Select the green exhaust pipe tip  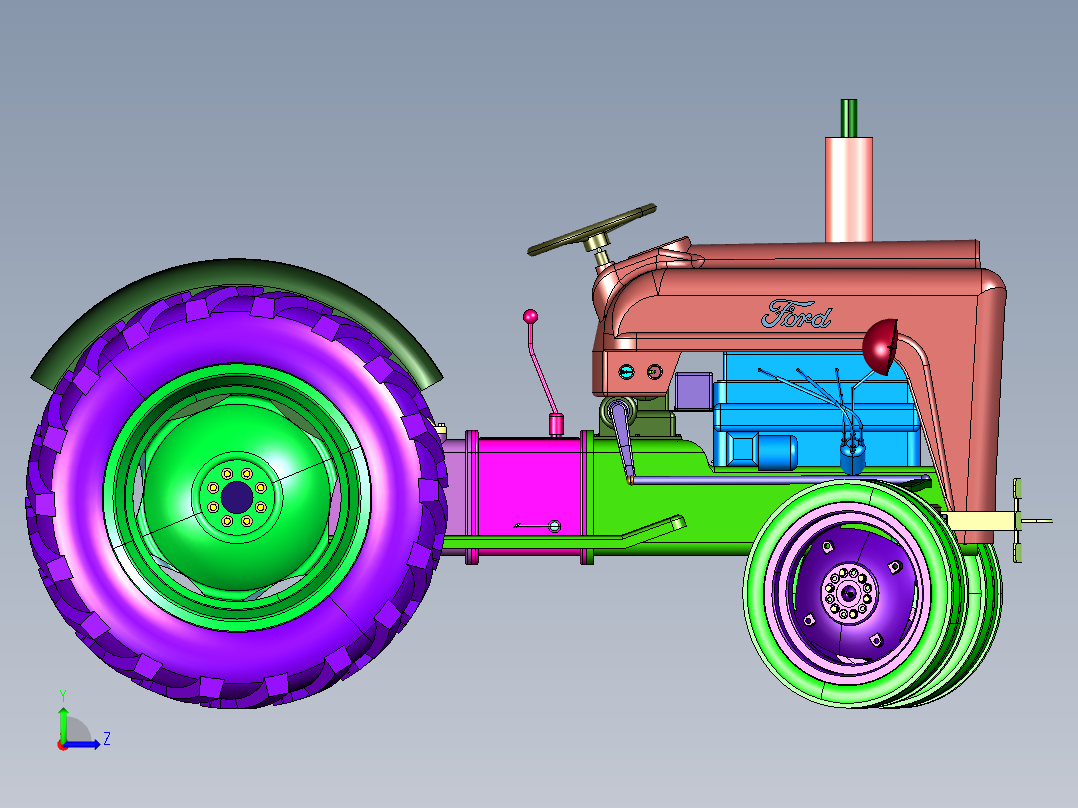849,118
